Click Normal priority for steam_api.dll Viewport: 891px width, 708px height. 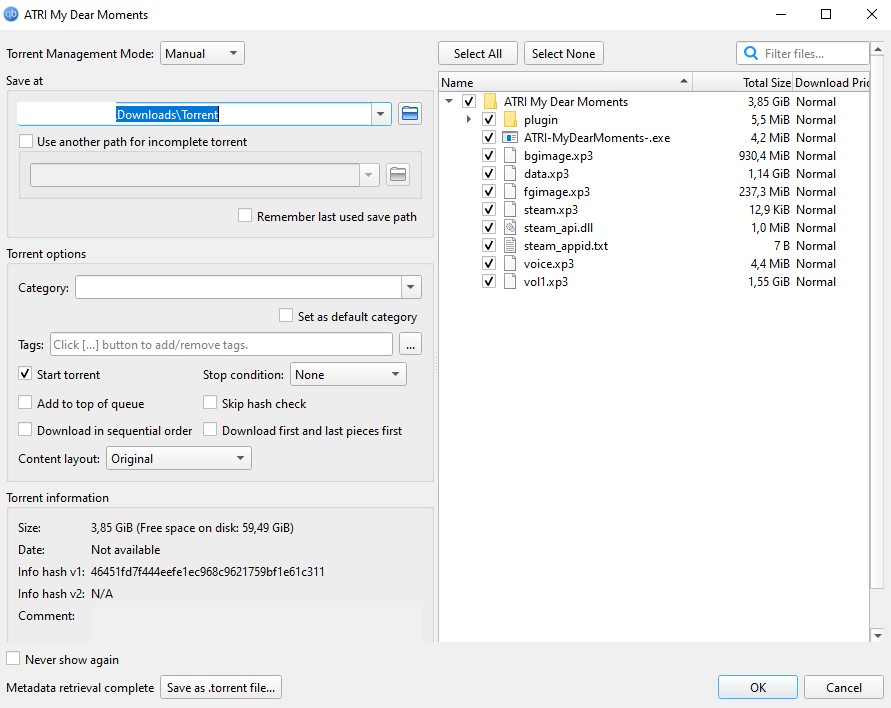pyautogui.click(x=816, y=228)
